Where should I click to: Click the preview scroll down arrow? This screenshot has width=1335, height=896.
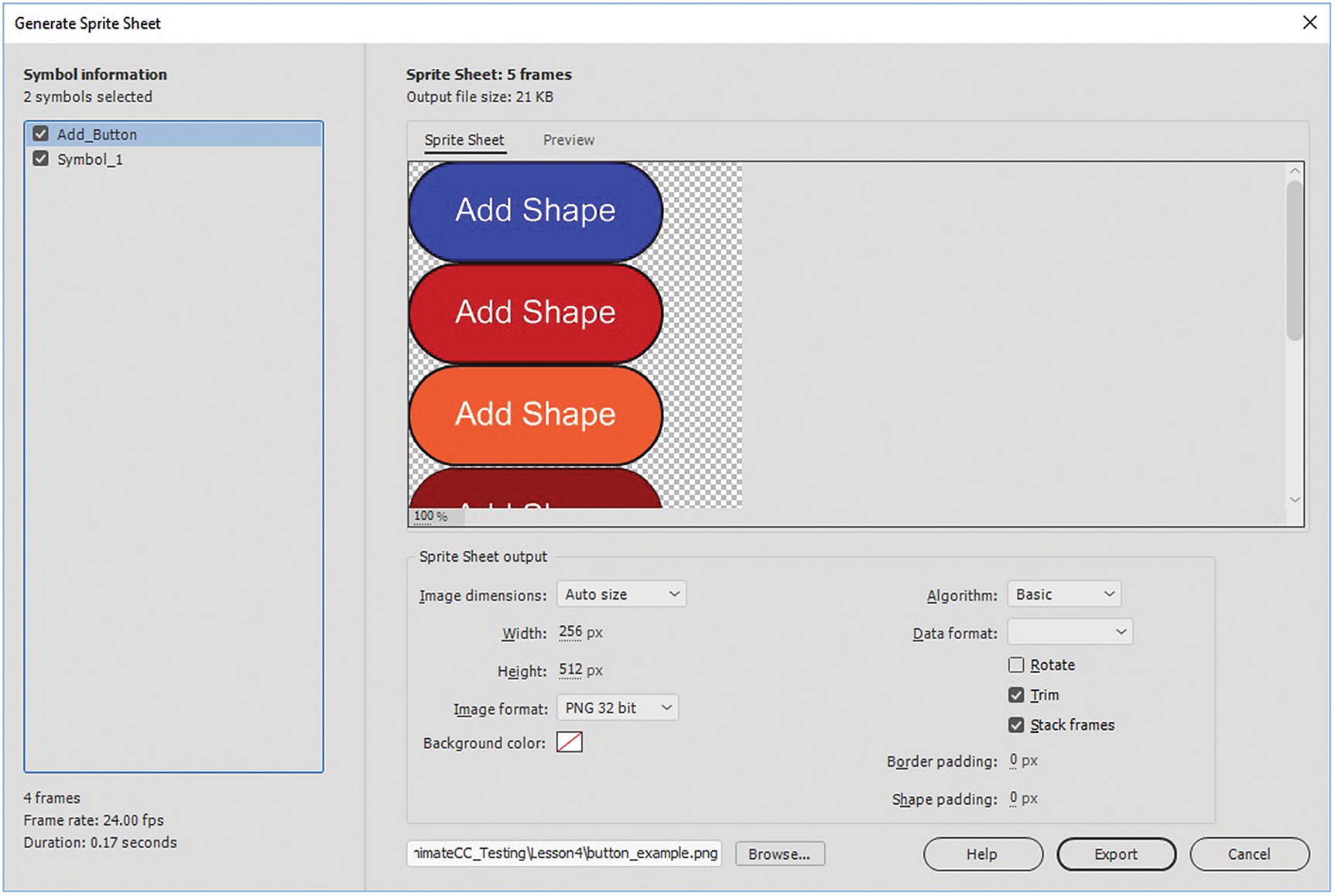(1294, 500)
